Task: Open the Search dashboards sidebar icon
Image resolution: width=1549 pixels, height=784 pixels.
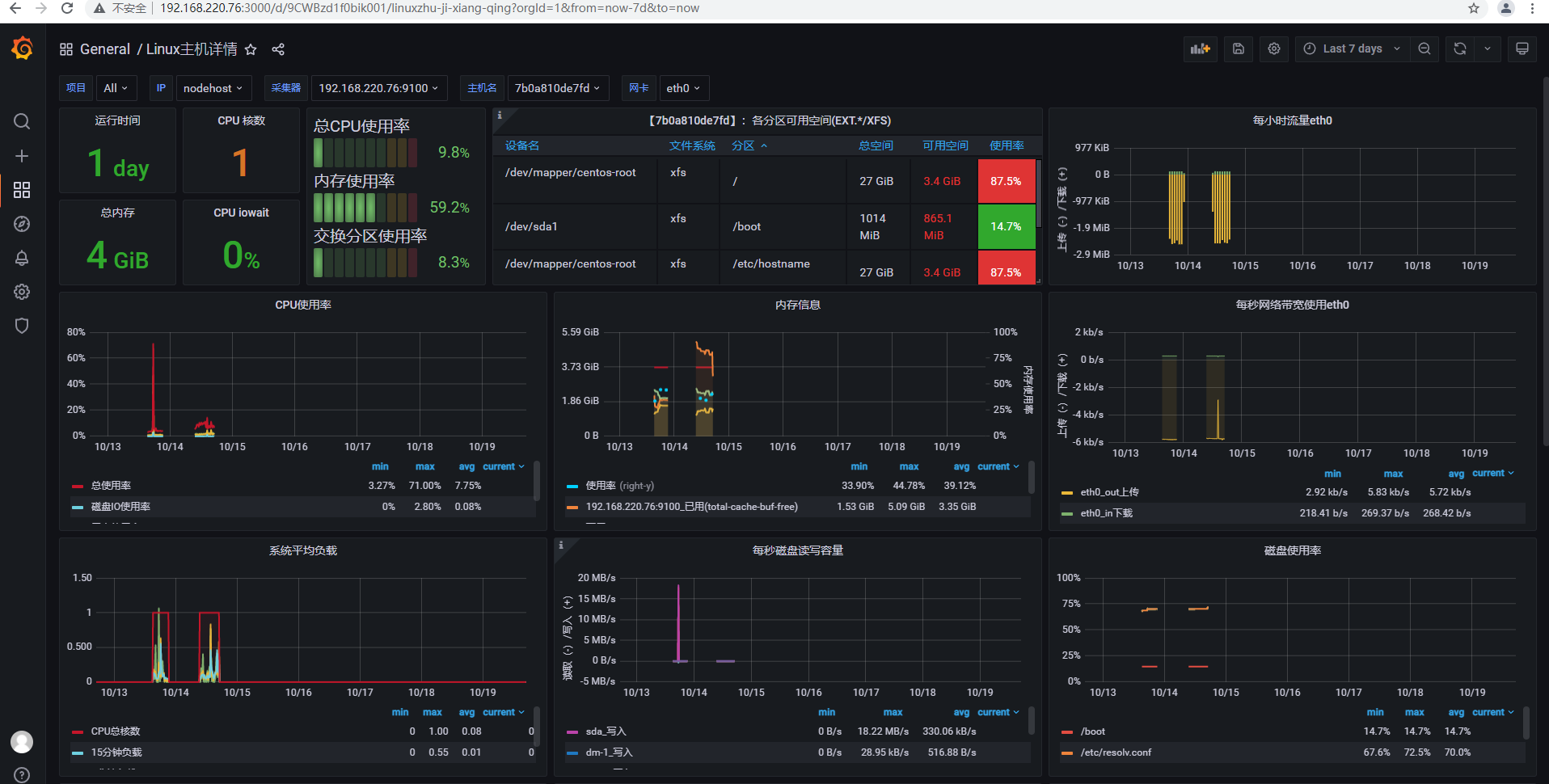Action: (x=22, y=121)
